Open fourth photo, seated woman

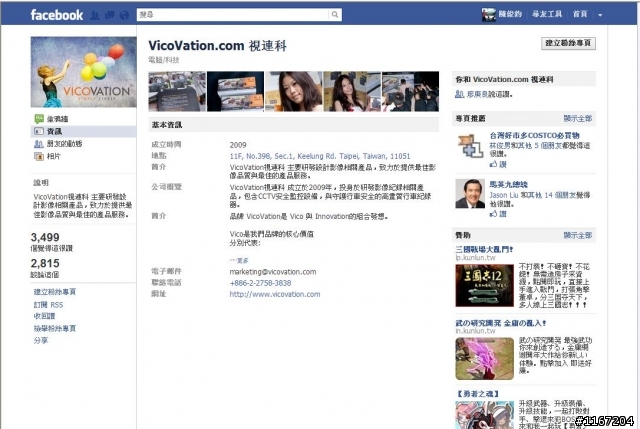352,91
